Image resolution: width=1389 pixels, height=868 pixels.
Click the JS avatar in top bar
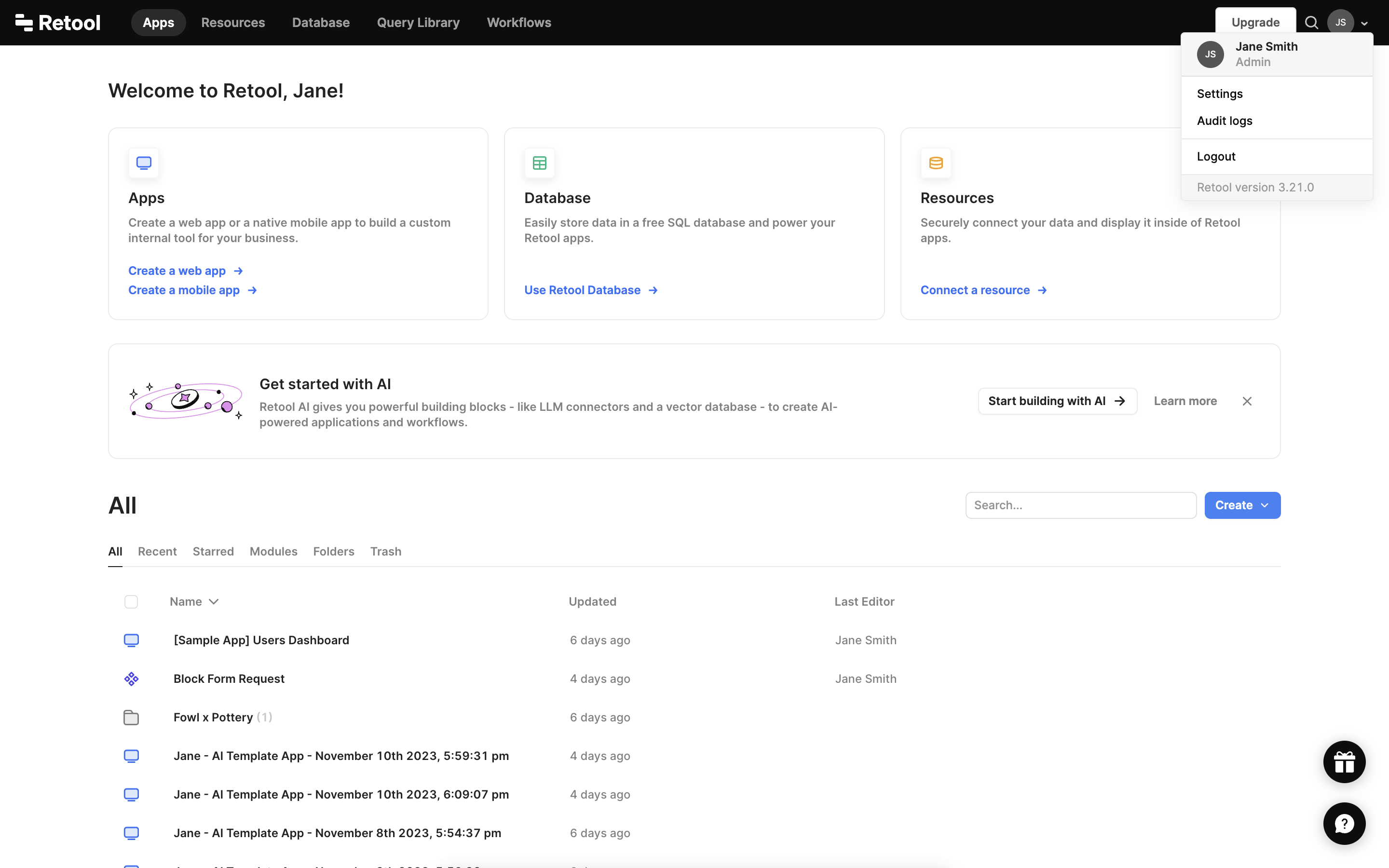(x=1340, y=22)
